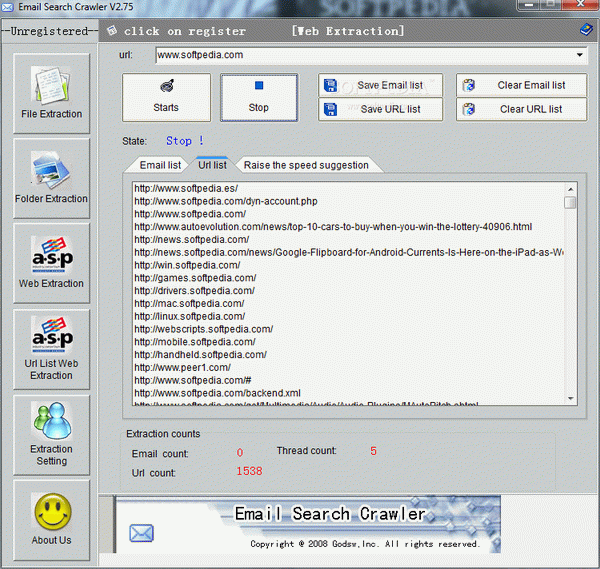Open File Extraction mode
600x569 pixels.
[51, 93]
